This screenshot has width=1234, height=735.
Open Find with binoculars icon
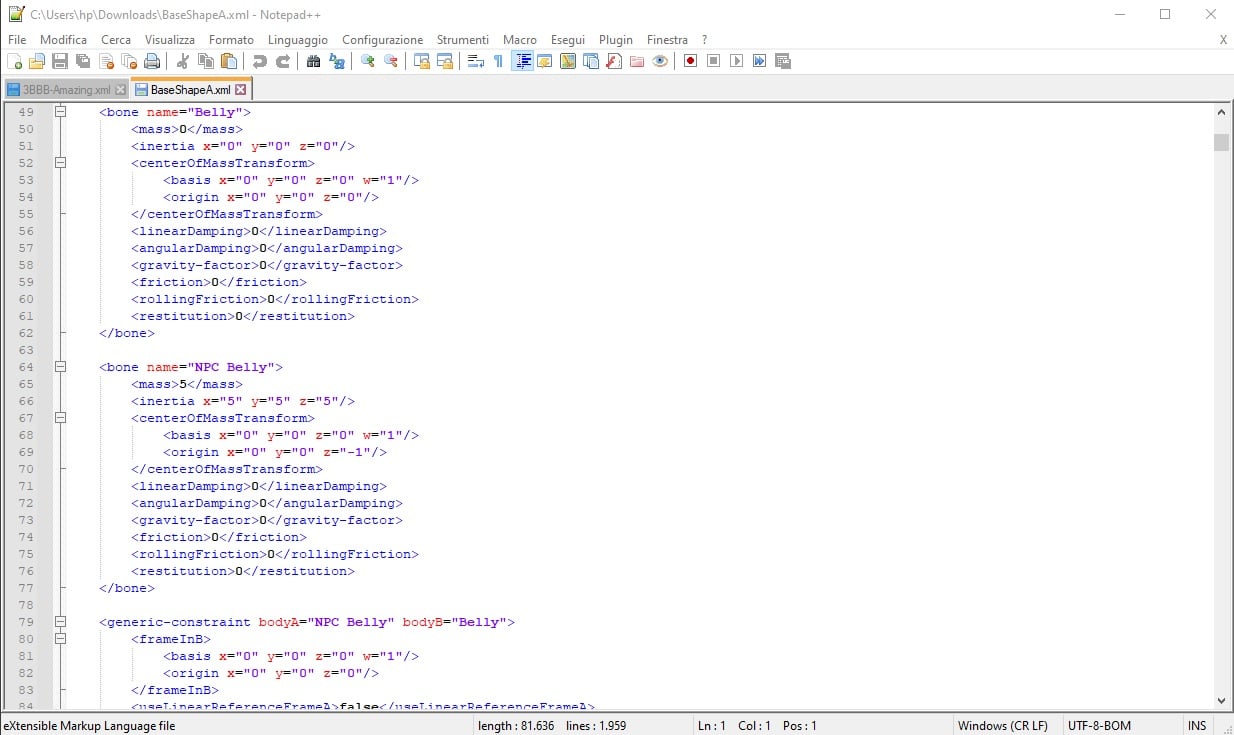pos(313,61)
